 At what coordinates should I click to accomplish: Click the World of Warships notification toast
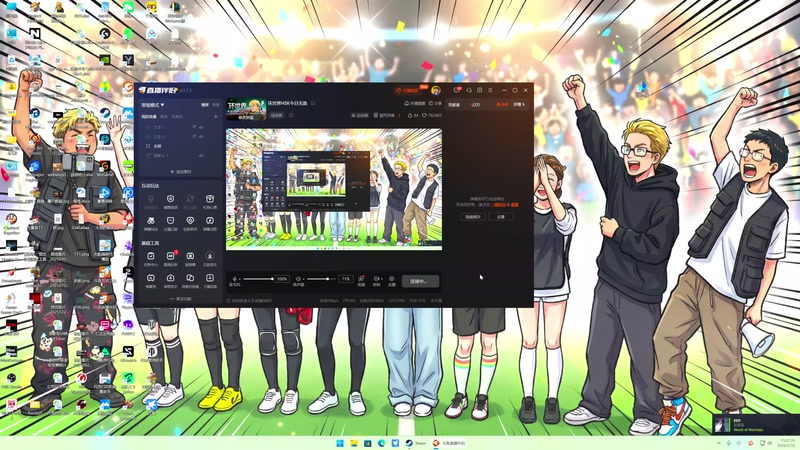coord(756,424)
